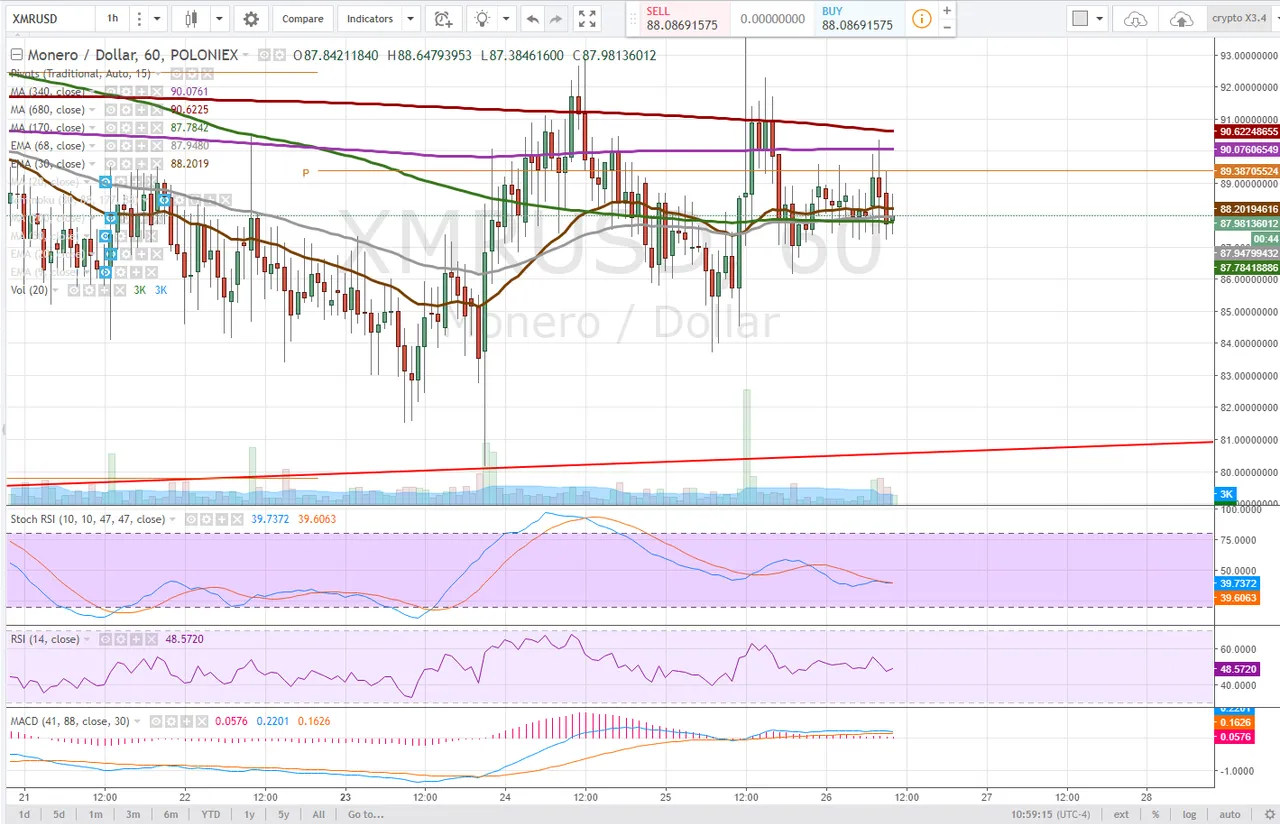The width and height of the screenshot is (1280, 824).
Task: Toggle visibility of MA (170, close)
Action: pyautogui.click(x=111, y=128)
